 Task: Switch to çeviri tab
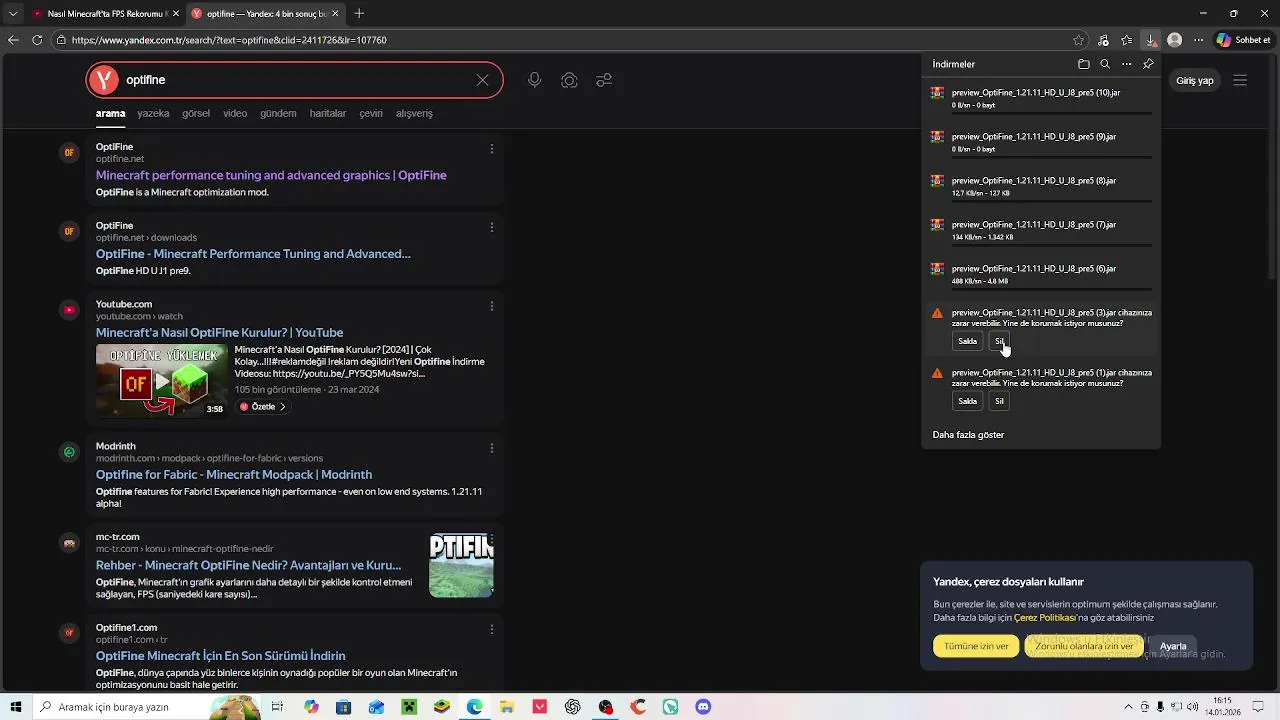(x=371, y=113)
